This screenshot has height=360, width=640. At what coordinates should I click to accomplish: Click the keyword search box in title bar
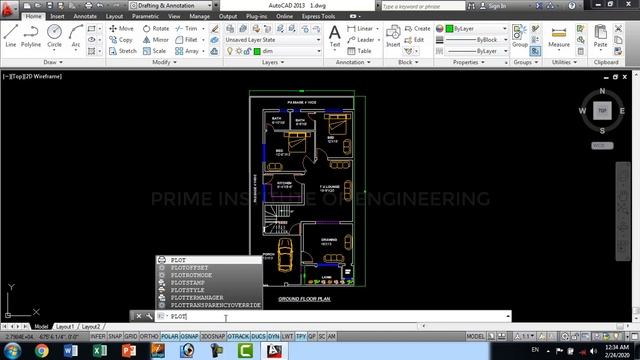423,6
